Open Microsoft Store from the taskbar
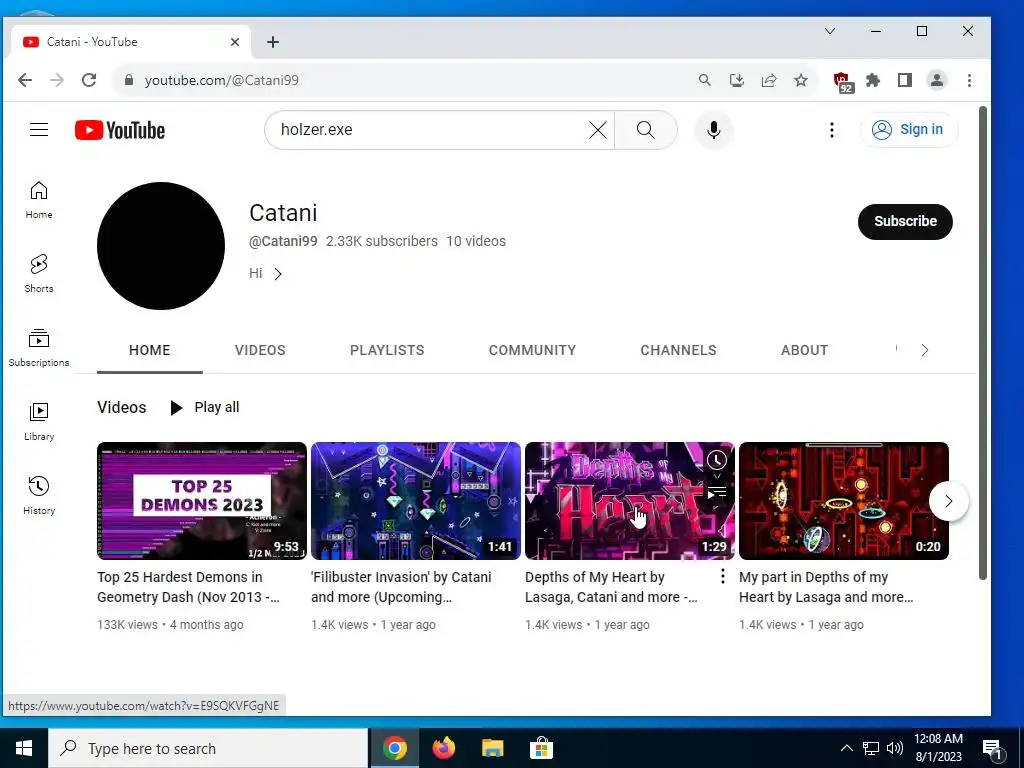 (x=541, y=748)
